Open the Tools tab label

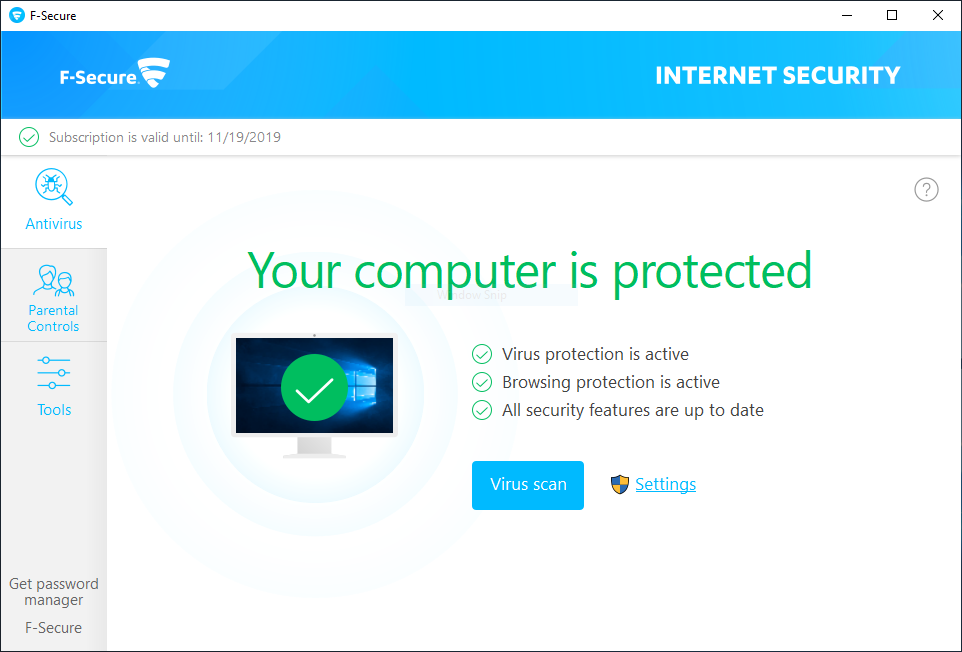(54, 410)
